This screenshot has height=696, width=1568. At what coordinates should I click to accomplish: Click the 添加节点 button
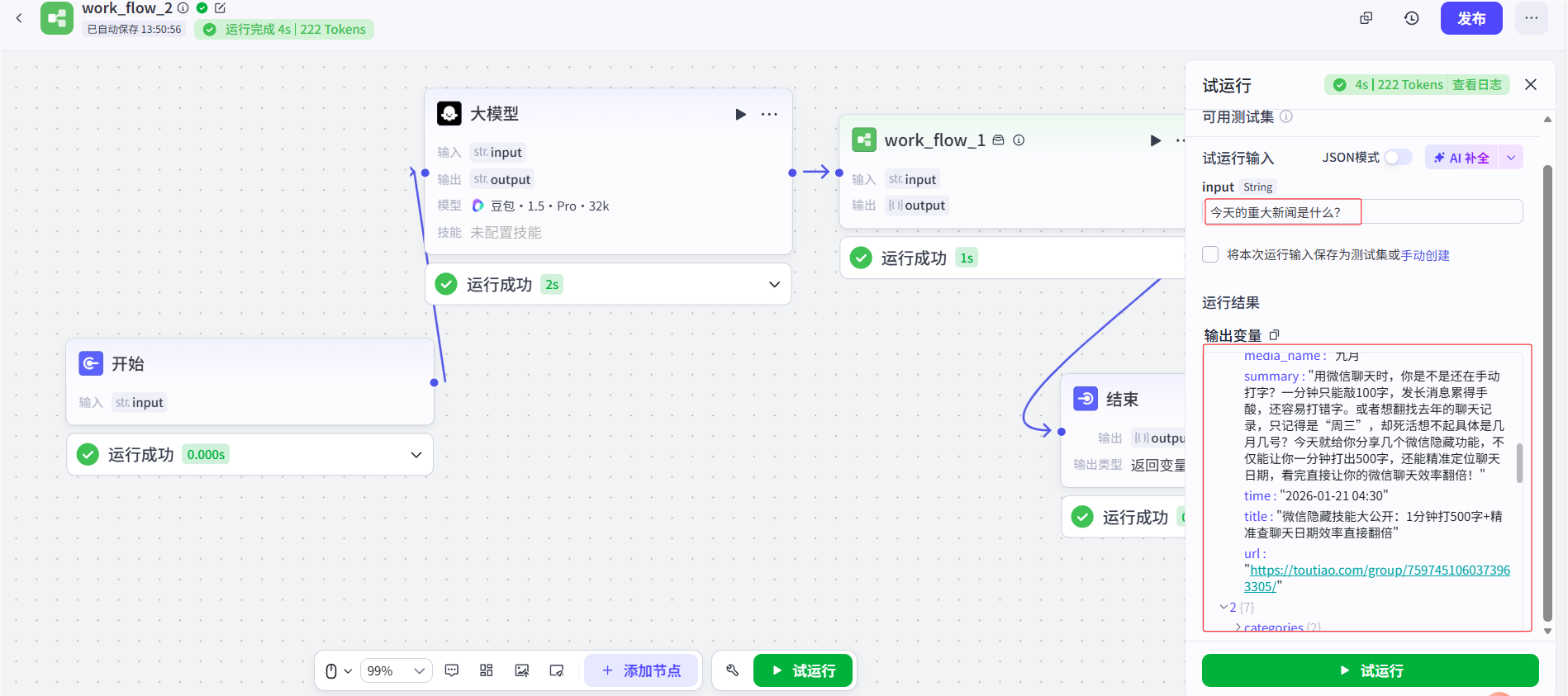(x=642, y=670)
